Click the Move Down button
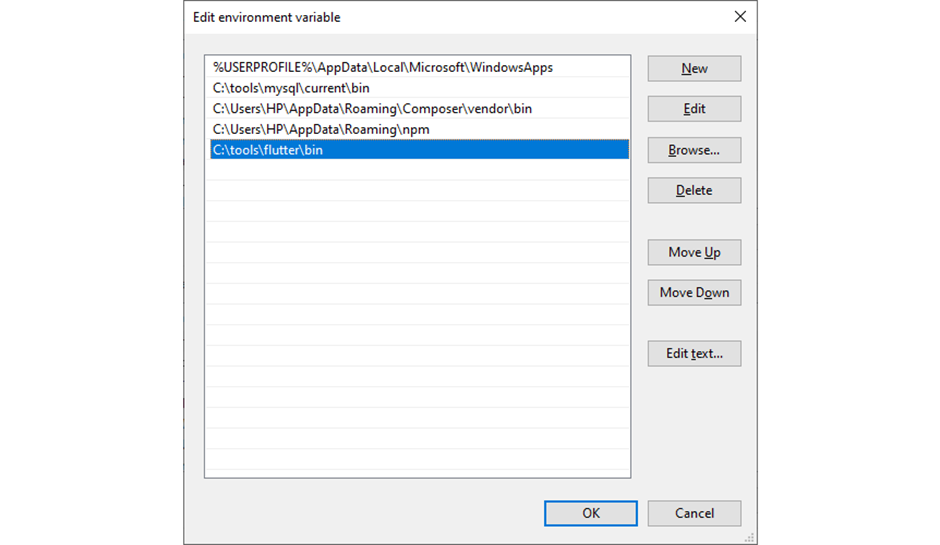 coord(694,293)
